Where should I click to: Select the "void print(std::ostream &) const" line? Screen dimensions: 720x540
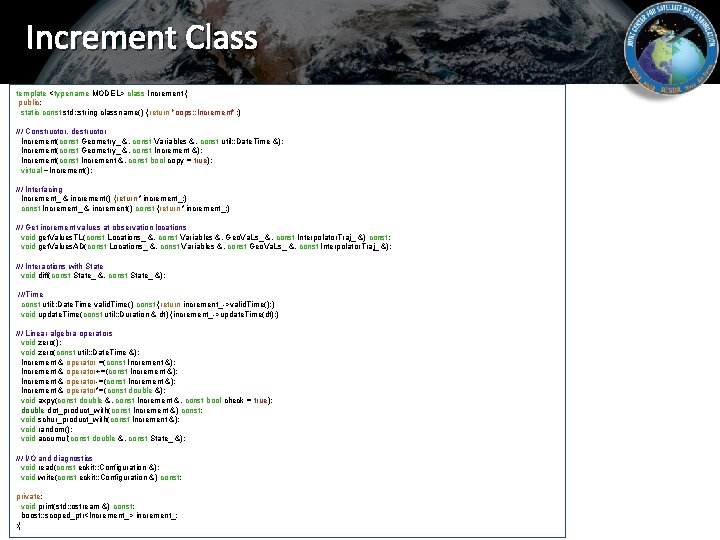(x=77, y=506)
